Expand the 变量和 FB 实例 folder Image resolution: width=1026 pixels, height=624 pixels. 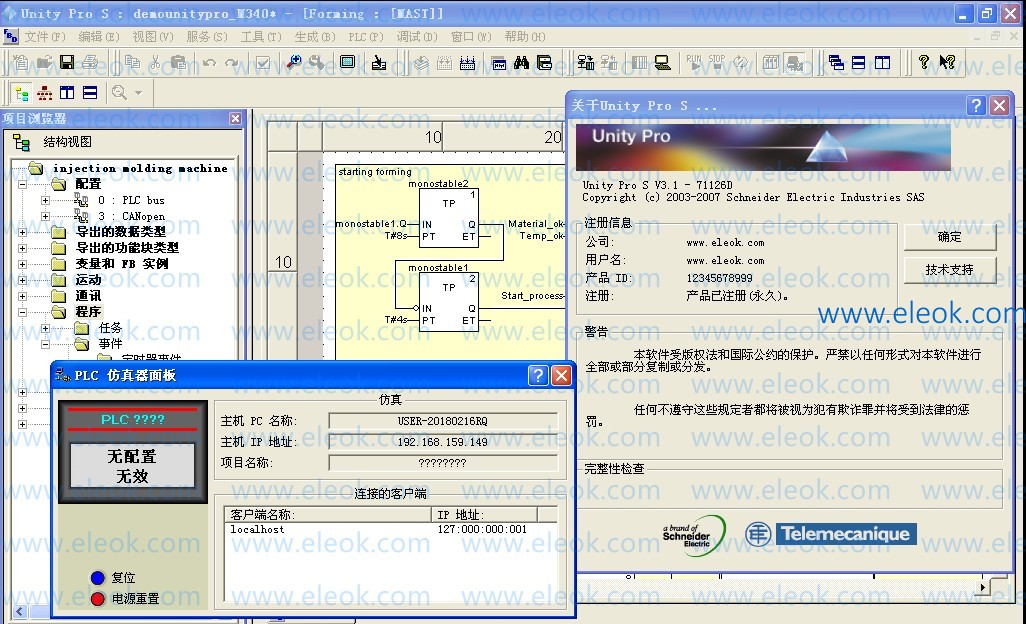pyautogui.click(x=22, y=264)
